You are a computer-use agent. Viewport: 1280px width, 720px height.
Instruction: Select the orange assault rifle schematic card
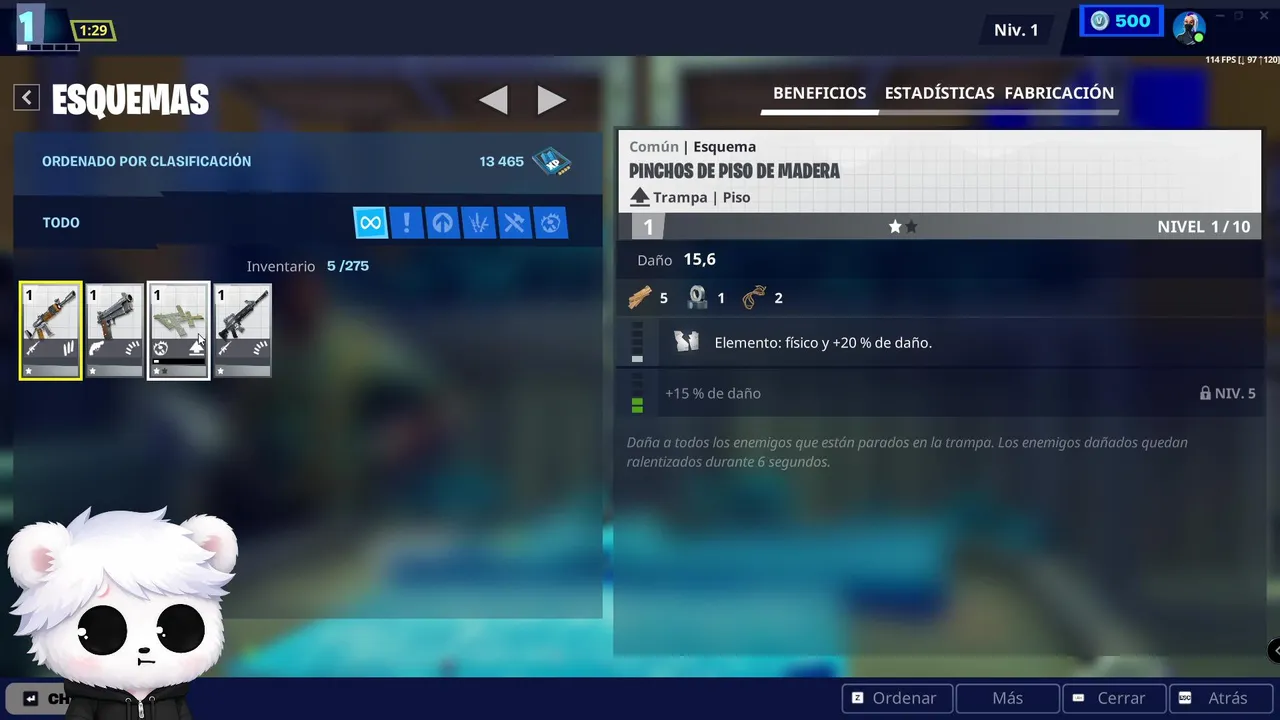point(51,331)
